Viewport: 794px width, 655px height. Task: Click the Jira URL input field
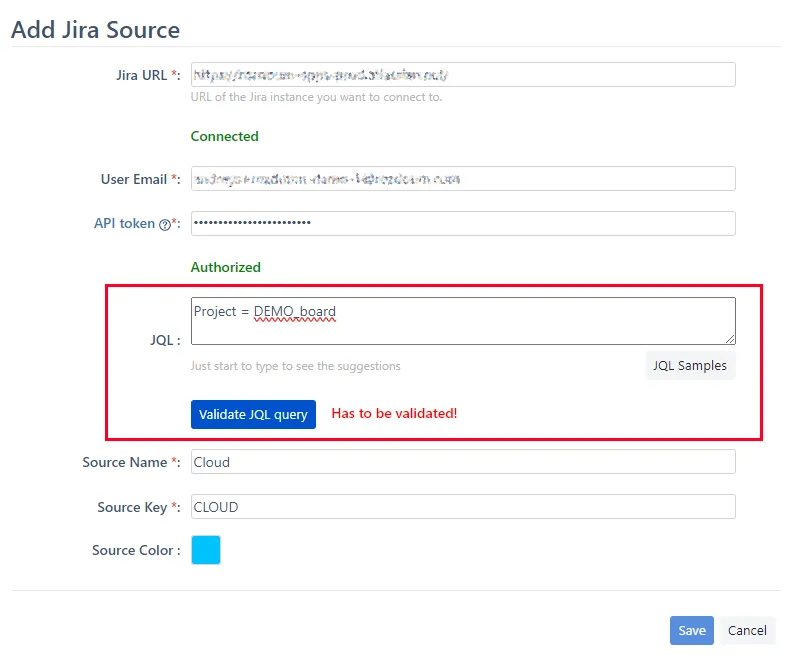pyautogui.click(x=463, y=74)
